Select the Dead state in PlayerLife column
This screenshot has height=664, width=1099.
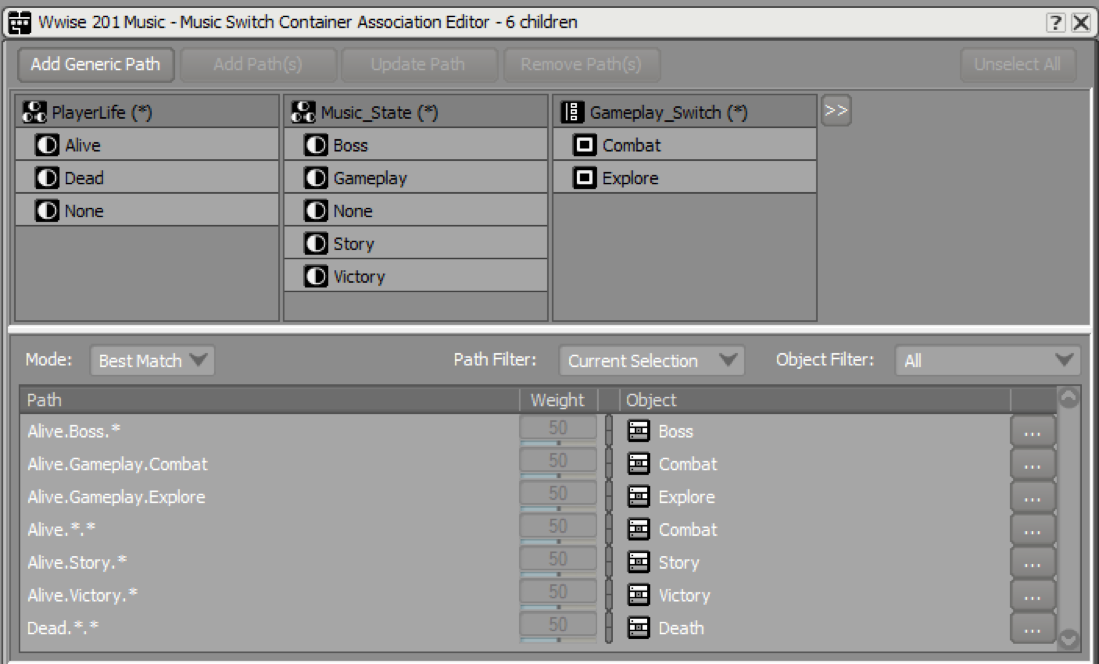(84, 178)
